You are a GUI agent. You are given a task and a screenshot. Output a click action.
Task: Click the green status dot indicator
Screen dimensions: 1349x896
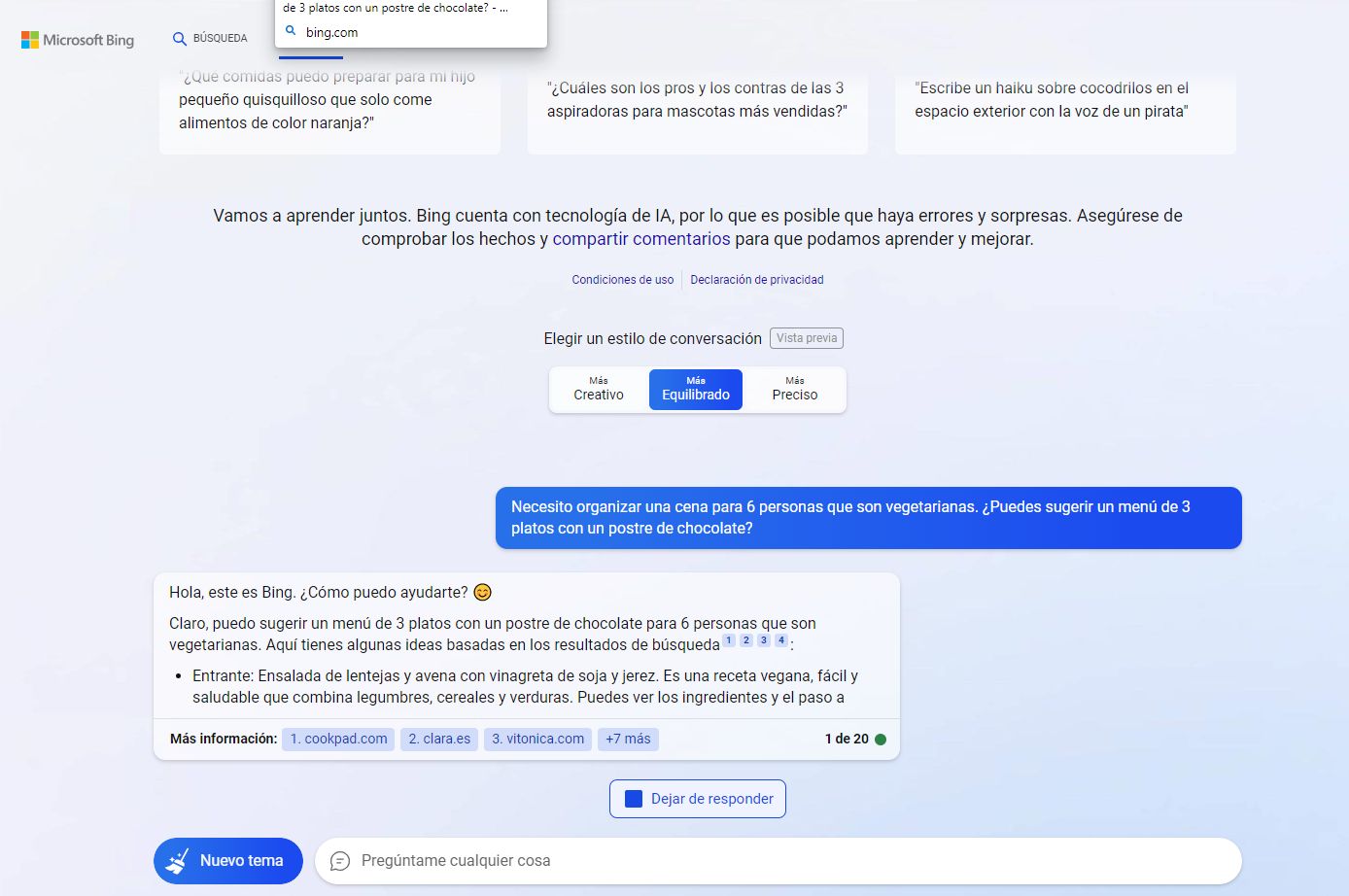(x=881, y=739)
